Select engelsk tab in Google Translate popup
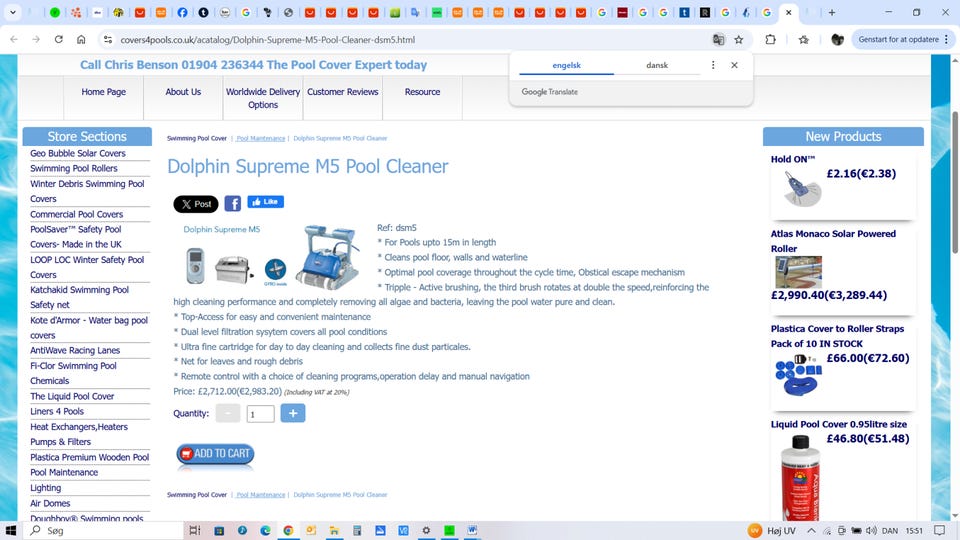Viewport: 960px width, 540px height. 566,65
